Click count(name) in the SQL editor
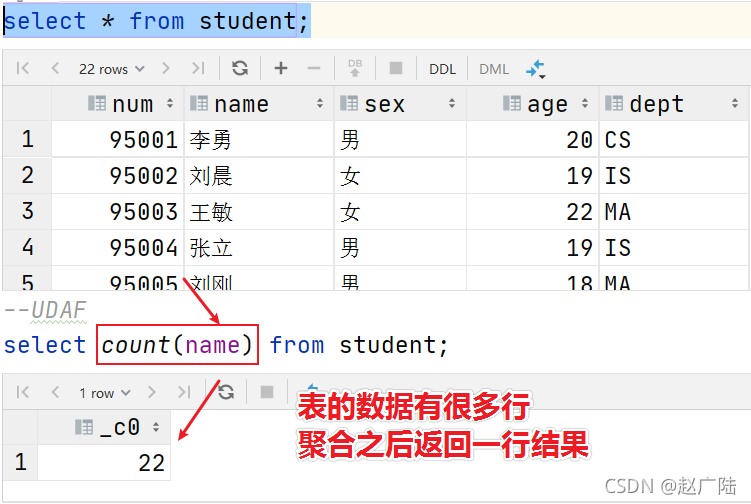 tap(177, 344)
